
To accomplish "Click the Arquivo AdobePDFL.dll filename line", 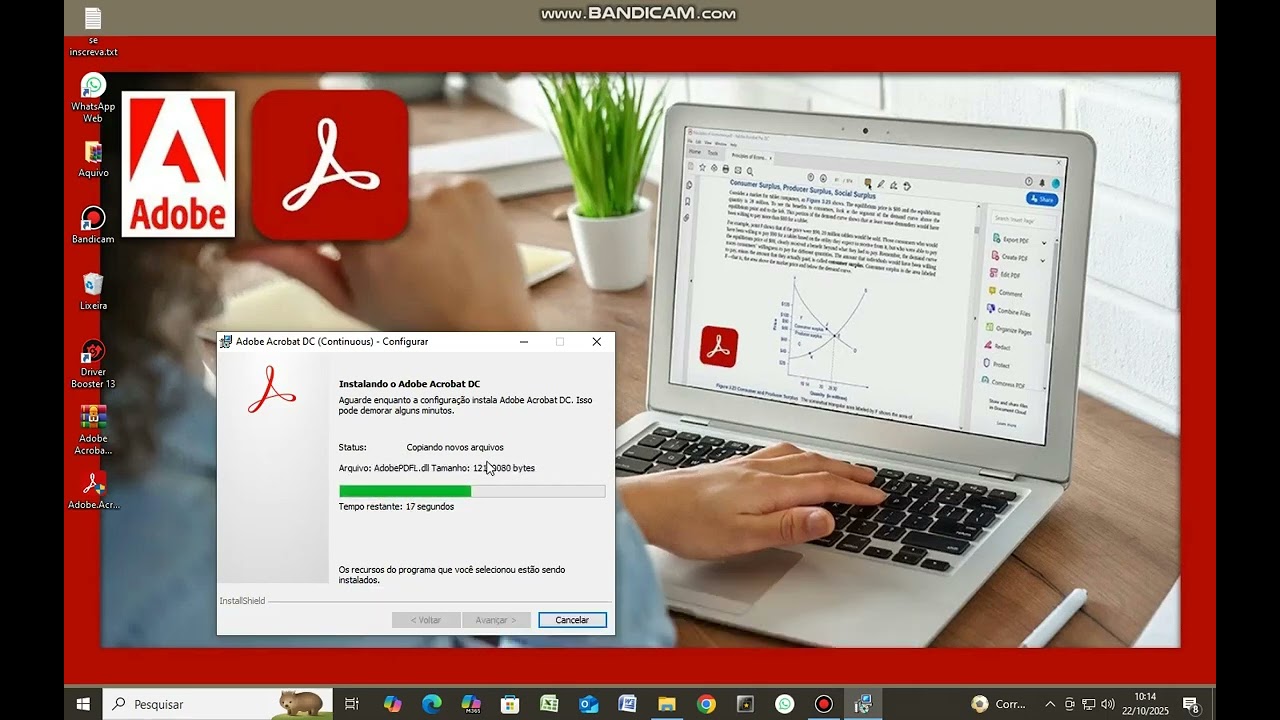I will click(x=437, y=468).
